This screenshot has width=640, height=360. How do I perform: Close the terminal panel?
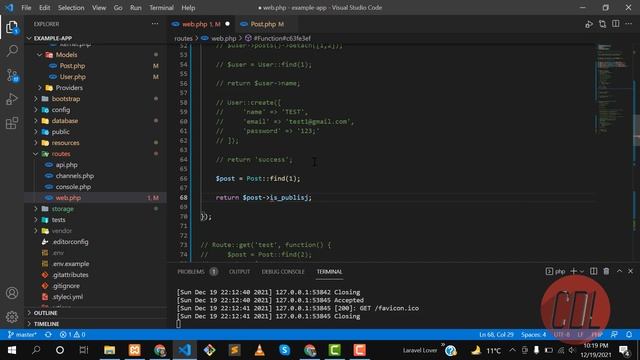point(631,271)
